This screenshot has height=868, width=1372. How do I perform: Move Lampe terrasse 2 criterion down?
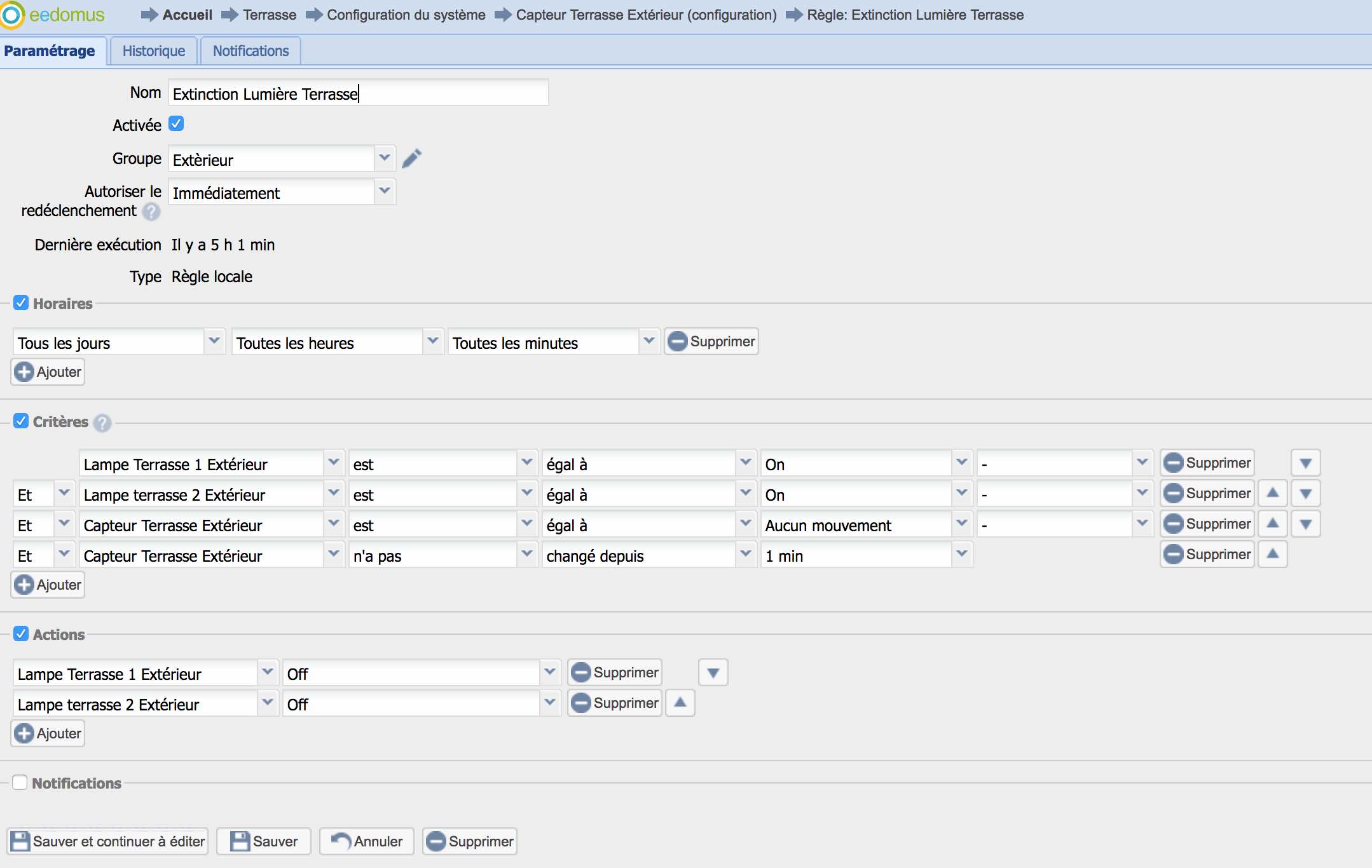click(x=1306, y=494)
